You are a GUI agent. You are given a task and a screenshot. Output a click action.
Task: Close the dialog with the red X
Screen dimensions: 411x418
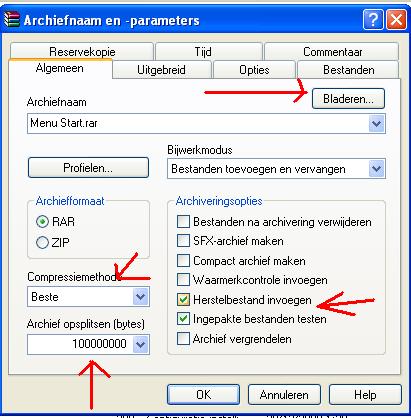pyautogui.click(x=396, y=20)
